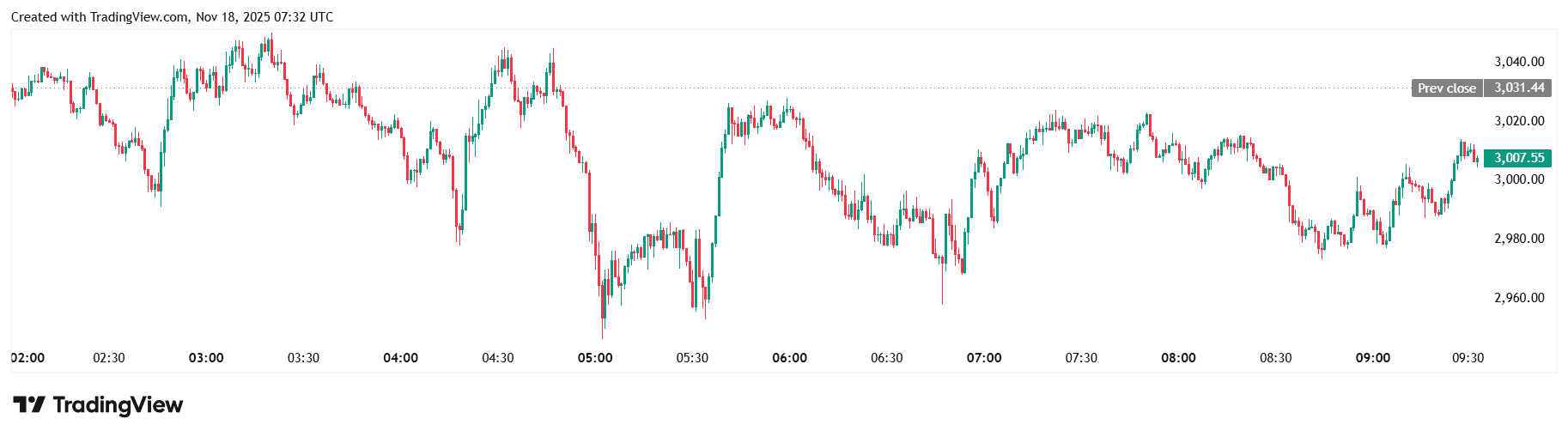Click the 2,960.00 price axis label
Screen dimensions: 1568x437
click(1519, 298)
